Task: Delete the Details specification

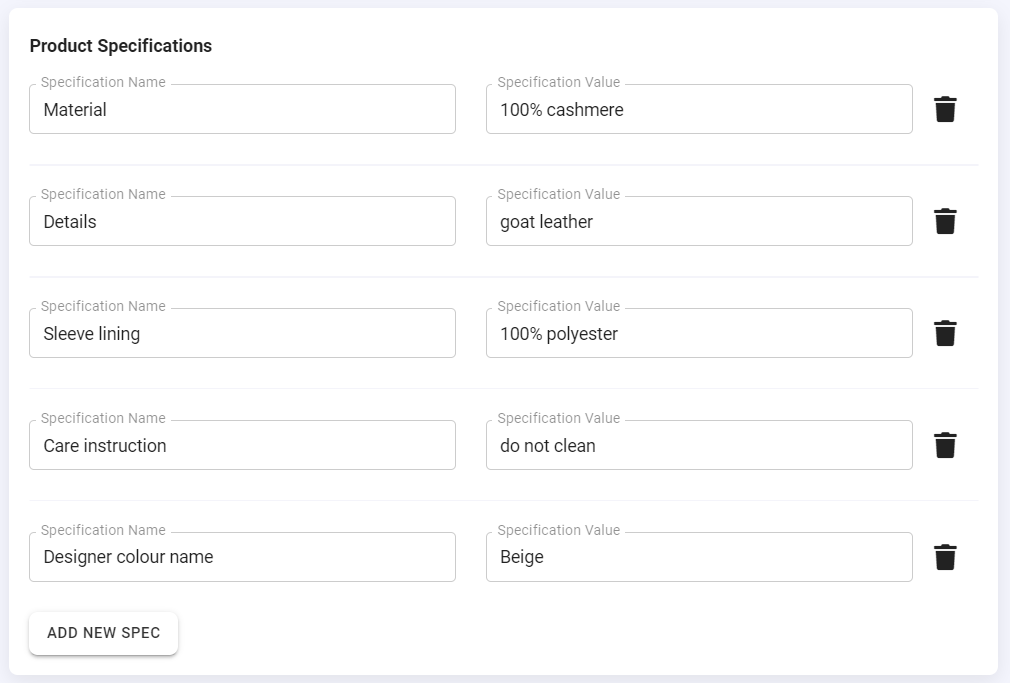Action: click(x=945, y=221)
